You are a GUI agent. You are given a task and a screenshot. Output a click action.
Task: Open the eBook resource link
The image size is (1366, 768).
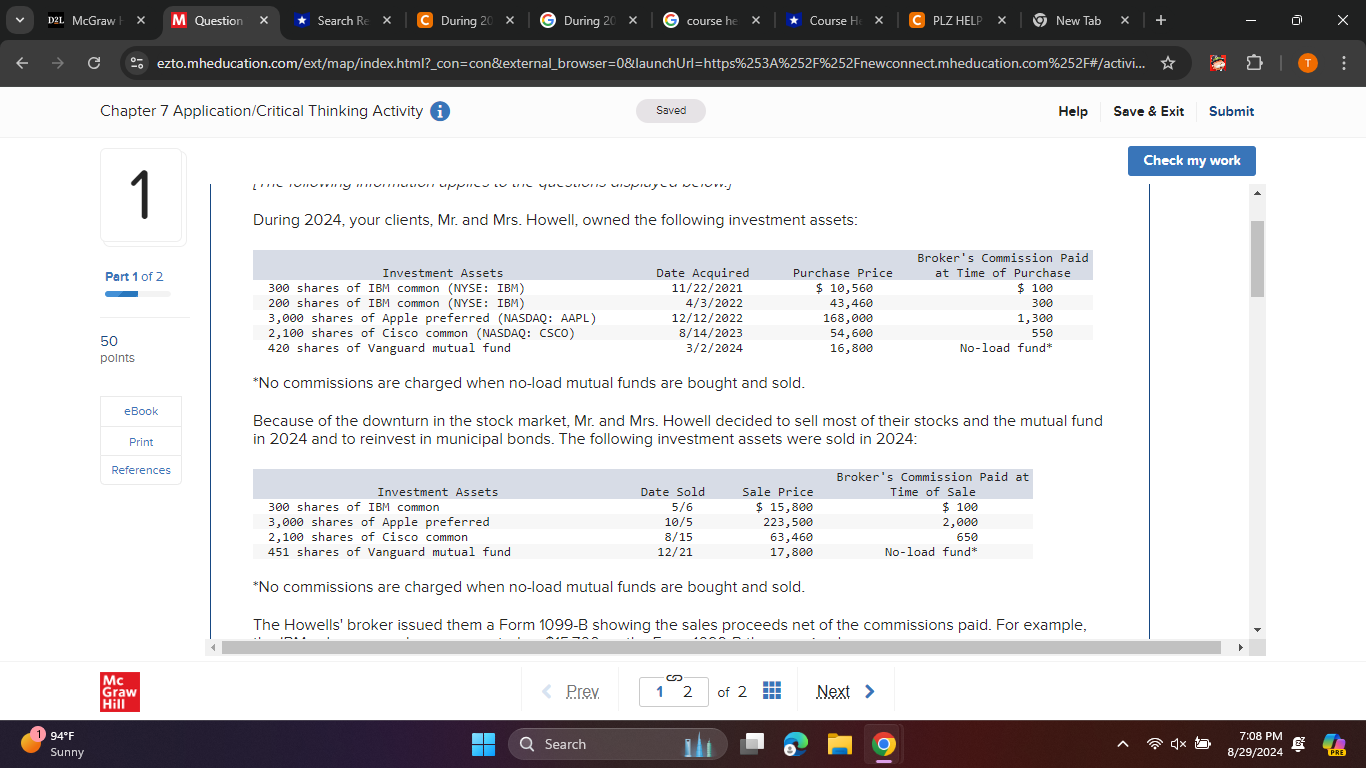point(140,410)
